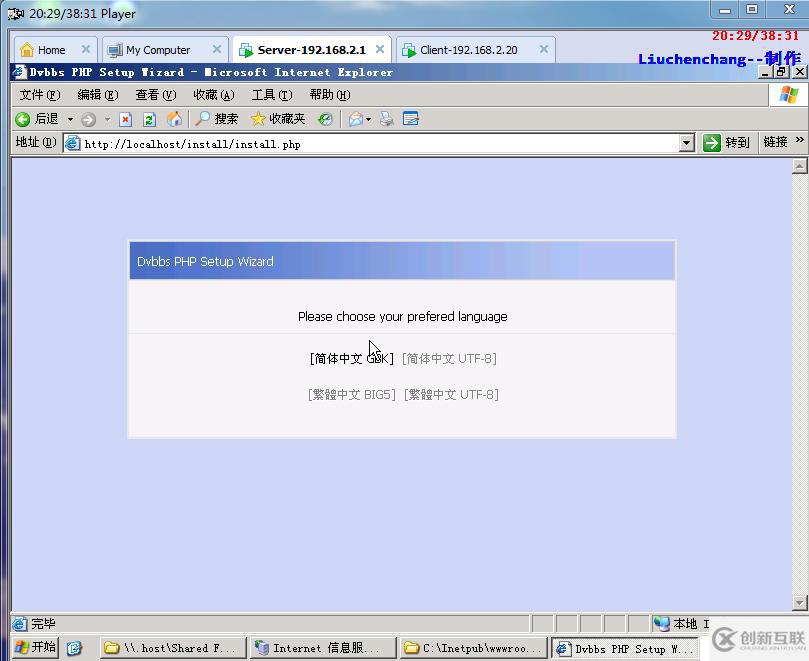Open \\.host\Shared F... taskbar window
This screenshot has height=661, width=809.
[x=172, y=648]
